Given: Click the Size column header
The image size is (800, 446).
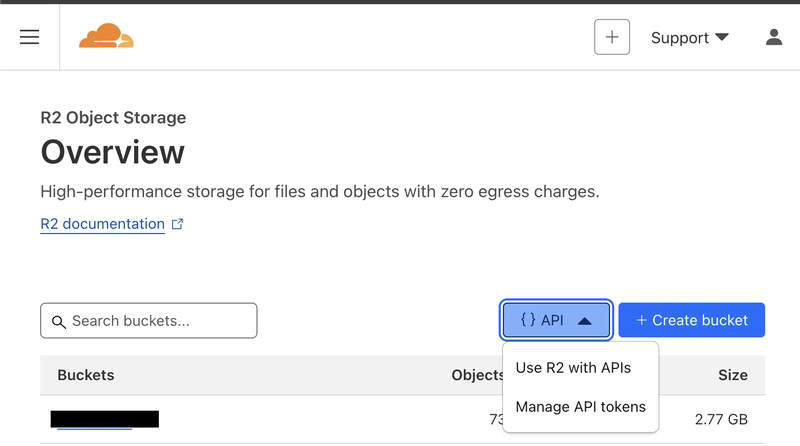Looking at the screenshot, I should tap(732, 375).
